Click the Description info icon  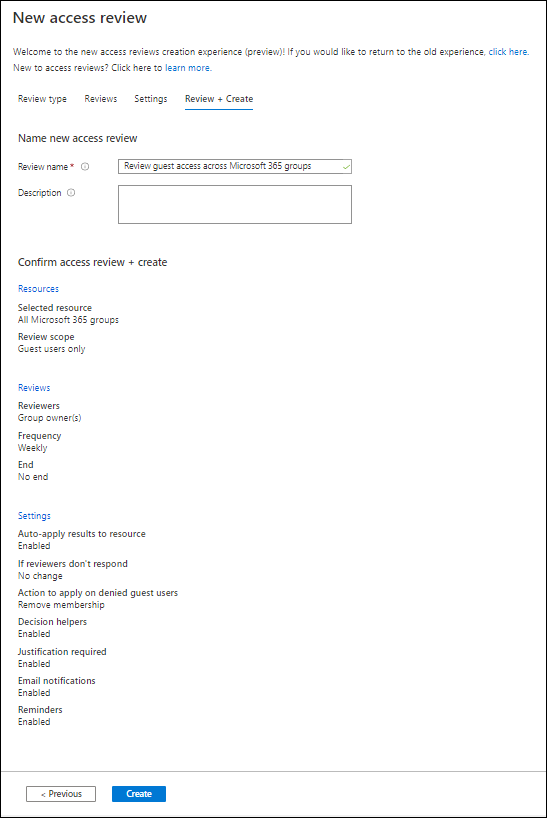click(x=71, y=193)
